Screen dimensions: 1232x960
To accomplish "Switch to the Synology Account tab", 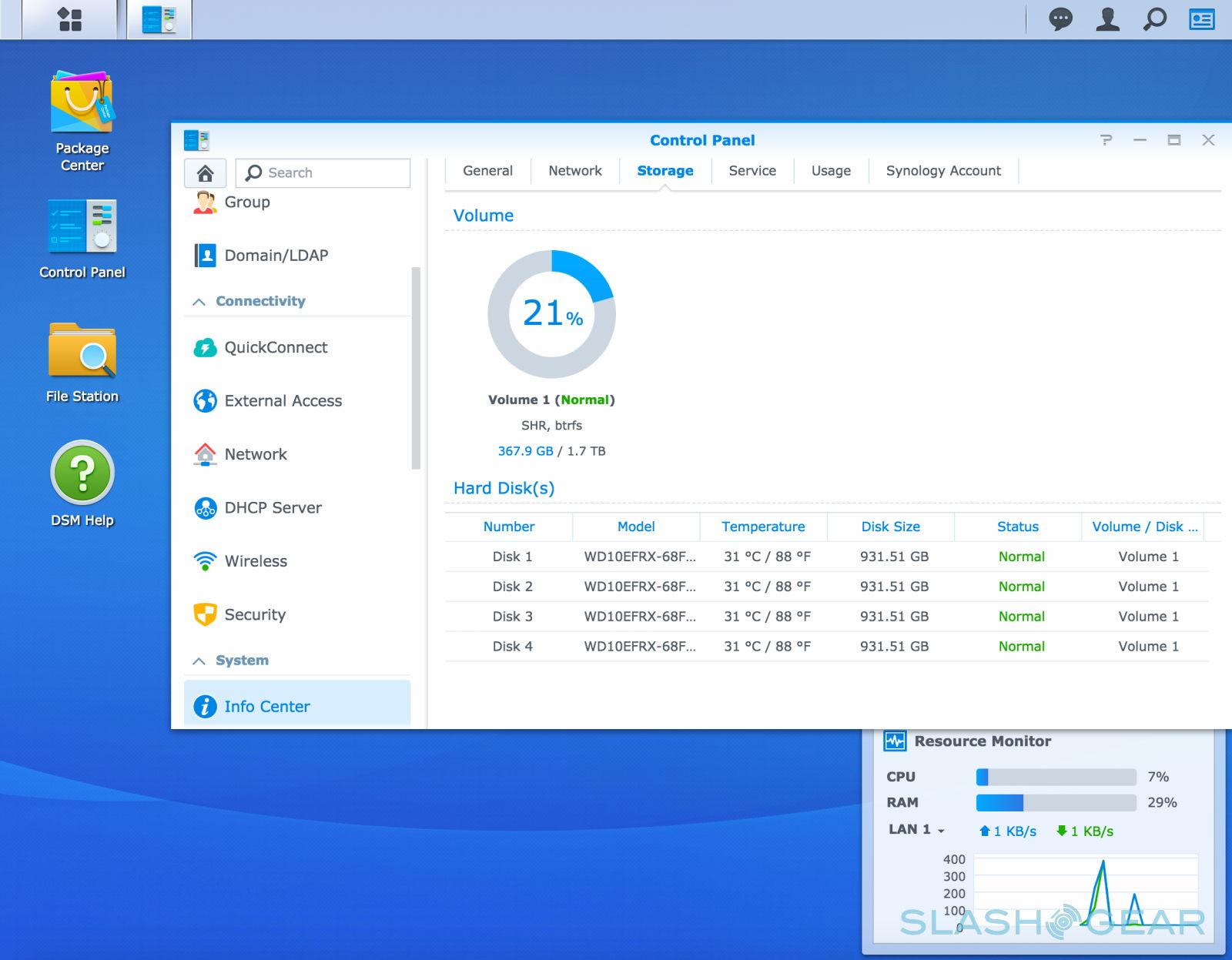I will tap(943, 171).
